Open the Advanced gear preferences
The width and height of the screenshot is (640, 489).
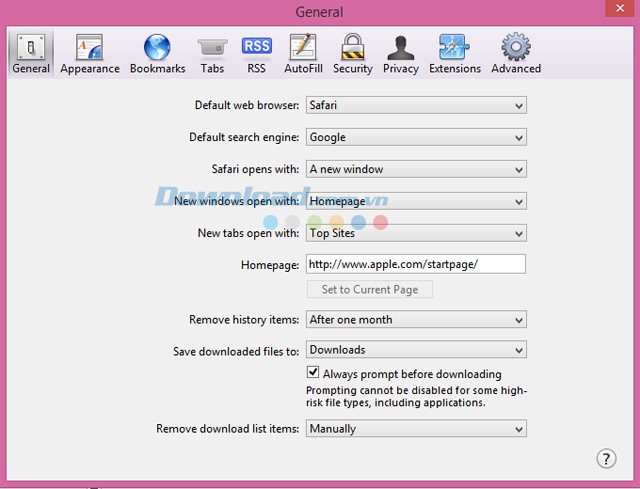[516, 54]
